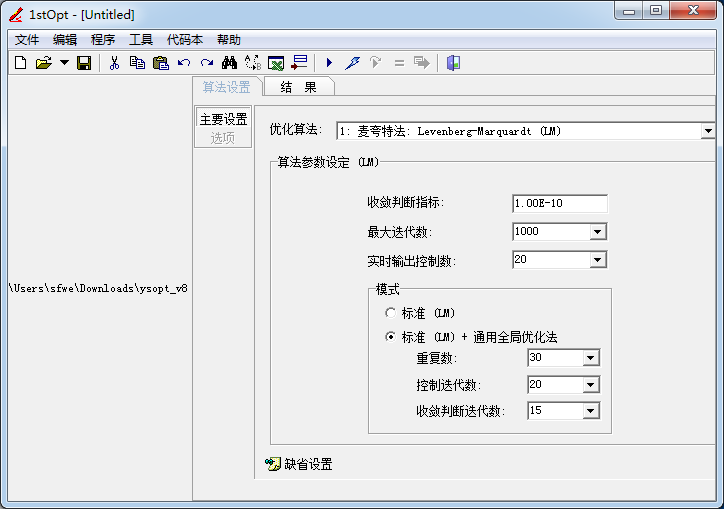Screen dimensions: 724x509
Task: Click the 实时输出控制数 value 20
Action: point(520,259)
